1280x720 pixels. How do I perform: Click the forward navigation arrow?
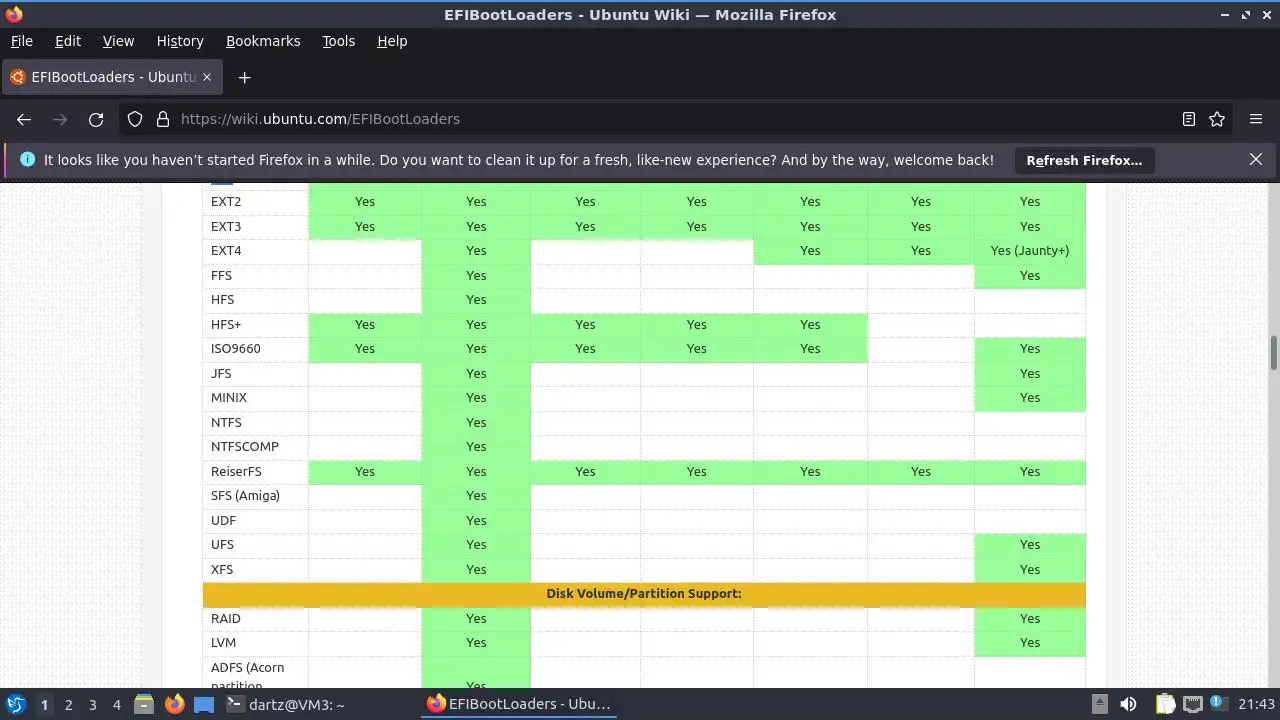[x=60, y=119]
